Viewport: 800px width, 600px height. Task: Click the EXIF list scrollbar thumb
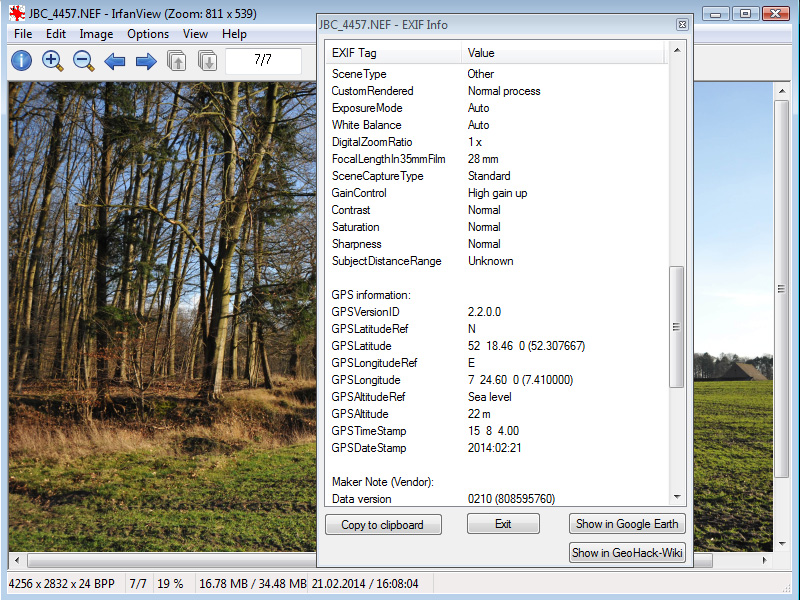pos(677,326)
